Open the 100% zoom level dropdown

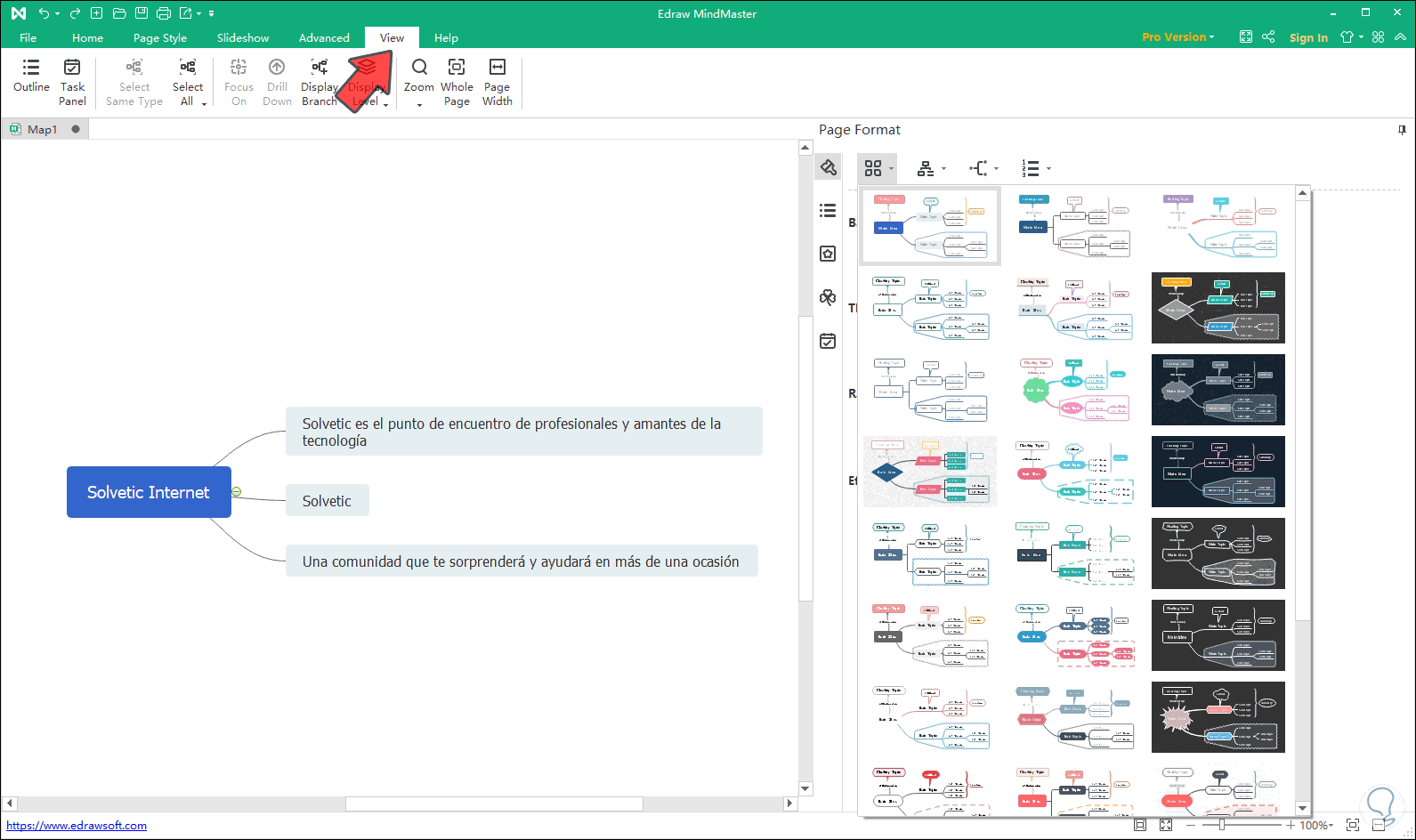[1316, 826]
